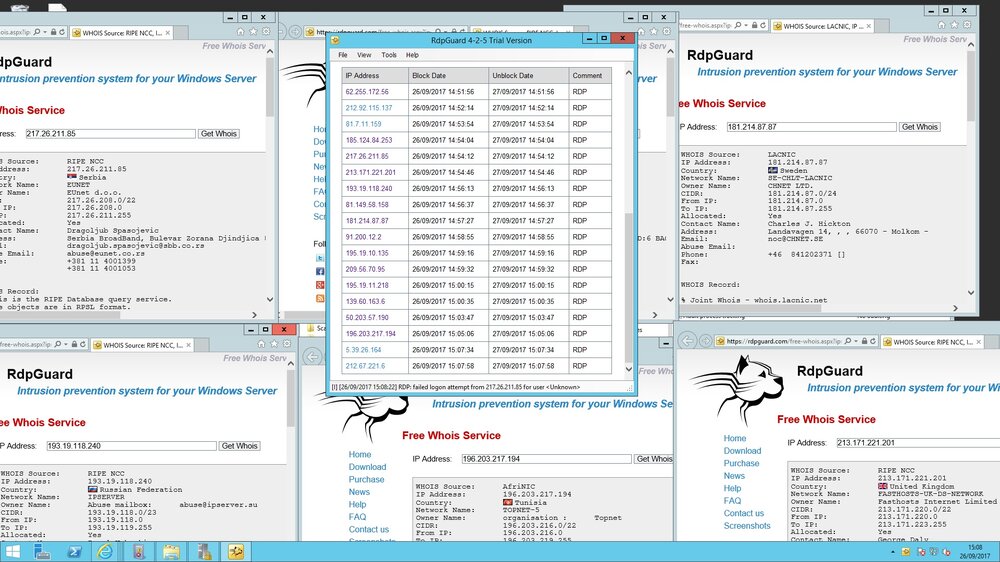Screen dimensions: 1000x562
Task: Click the scroll-up arrow of the RdpGuard list
Action: [628, 73]
